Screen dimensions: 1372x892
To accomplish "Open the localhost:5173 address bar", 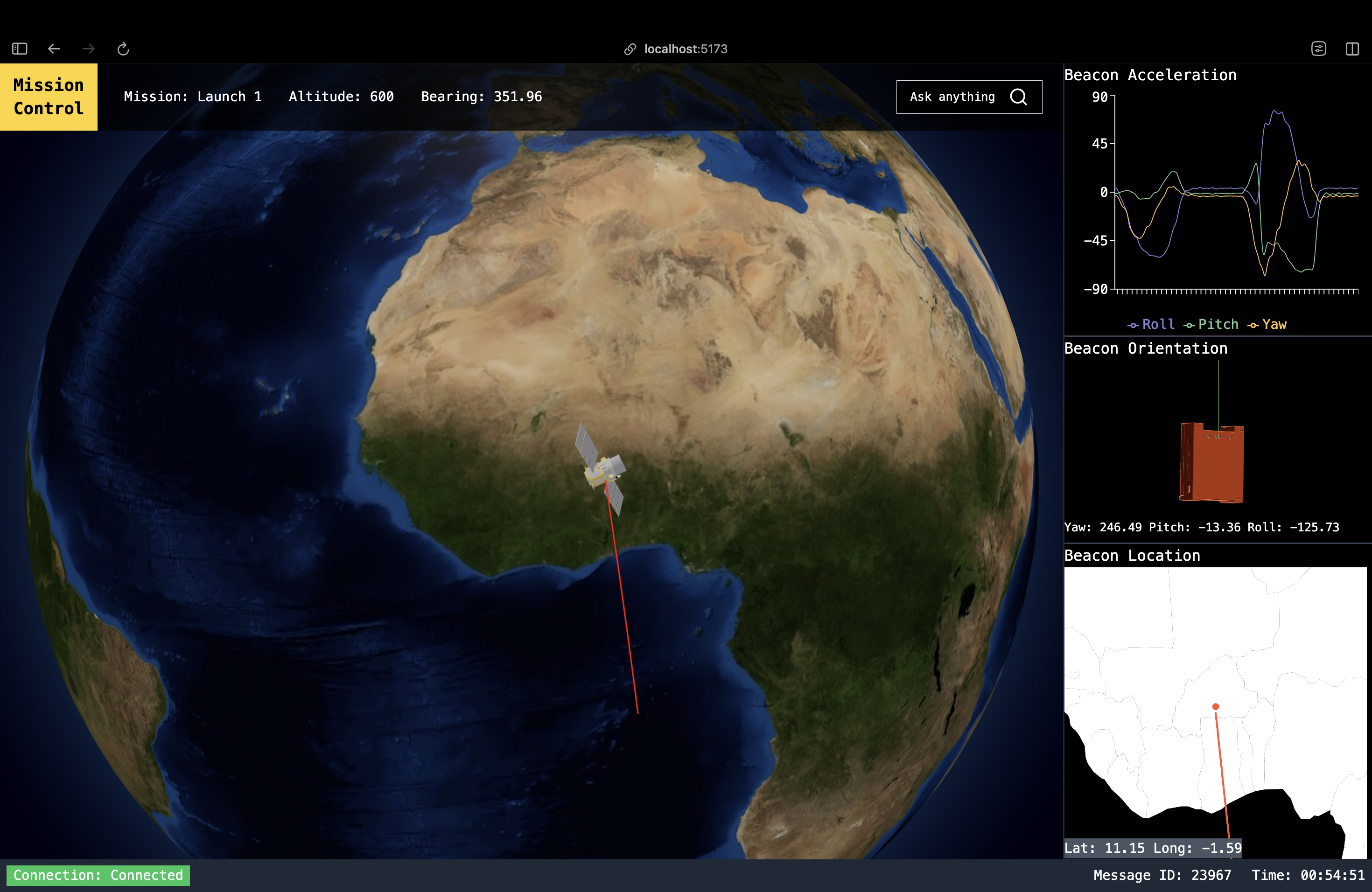I will click(x=686, y=49).
